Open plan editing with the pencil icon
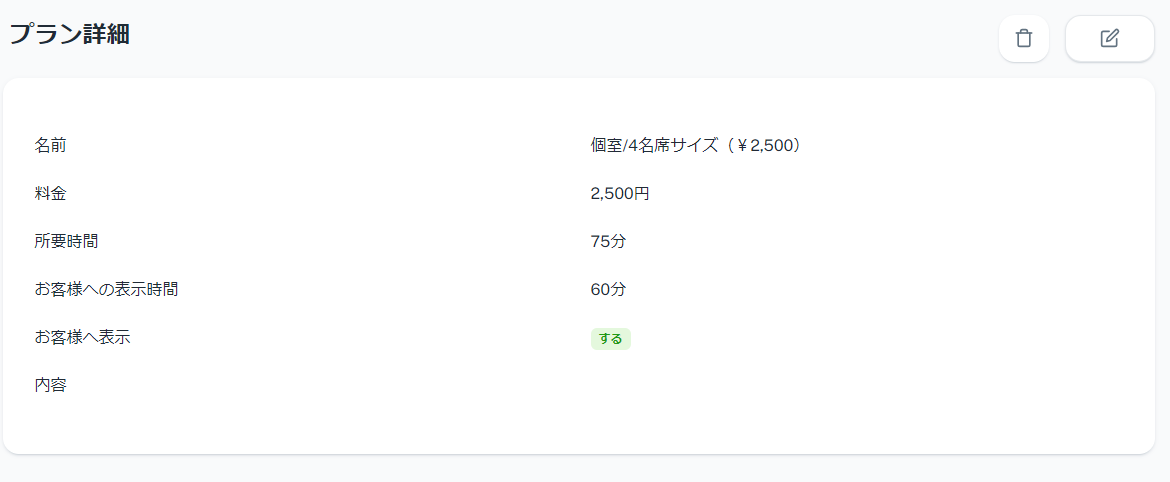This screenshot has width=1170, height=482. coord(1109,39)
